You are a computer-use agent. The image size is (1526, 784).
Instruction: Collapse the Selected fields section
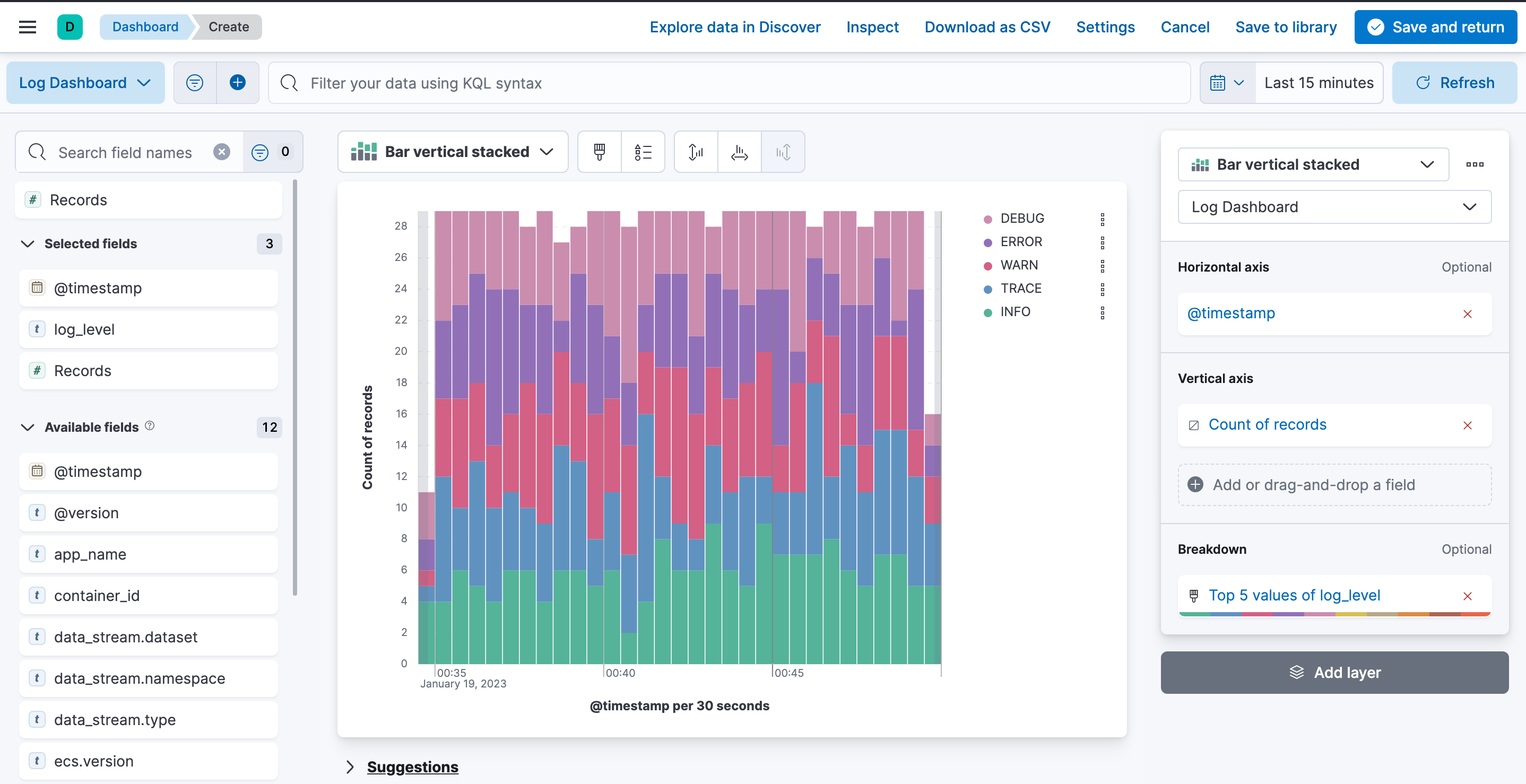tap(27, 244)
